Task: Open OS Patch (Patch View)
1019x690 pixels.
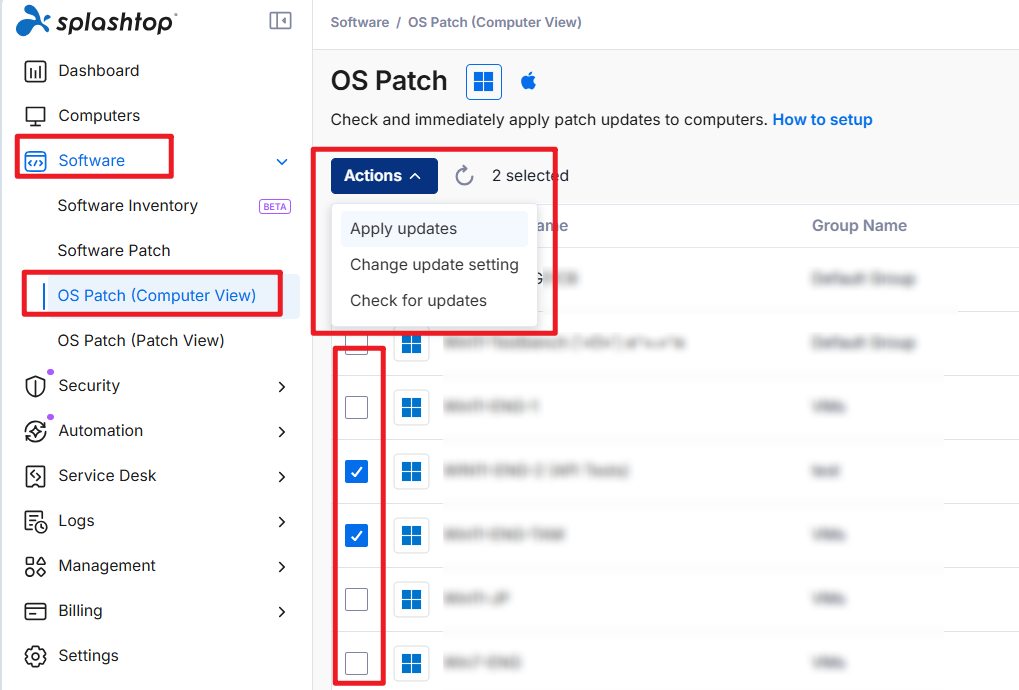Action: (141, 340)
